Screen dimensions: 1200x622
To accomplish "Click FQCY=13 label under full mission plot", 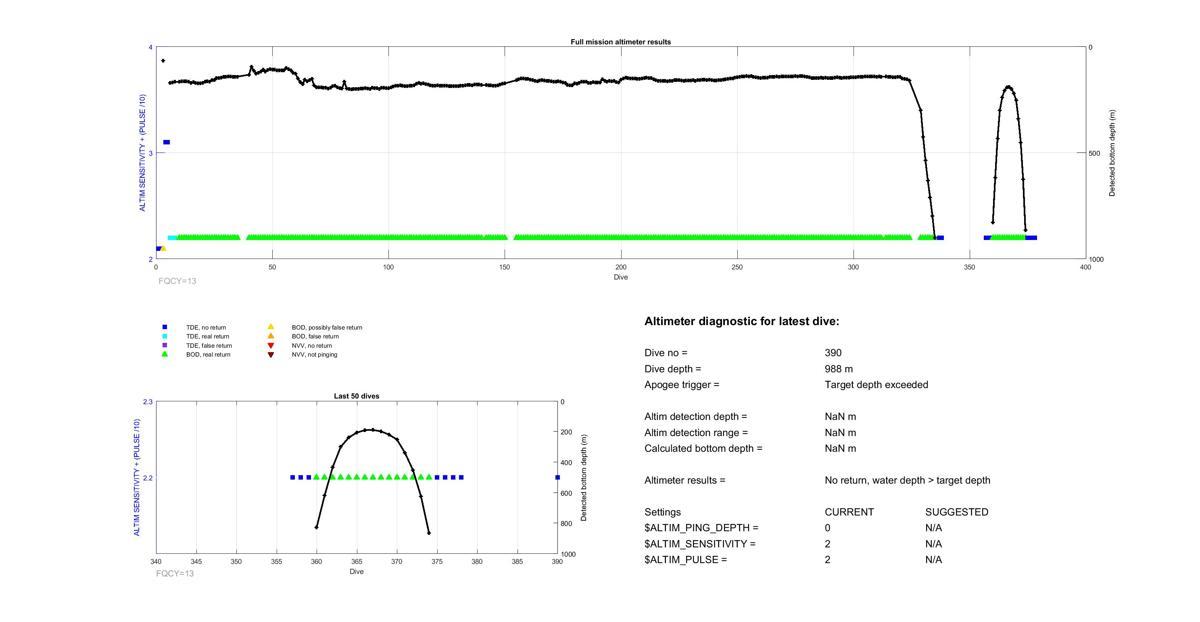I will click(177, 281).
